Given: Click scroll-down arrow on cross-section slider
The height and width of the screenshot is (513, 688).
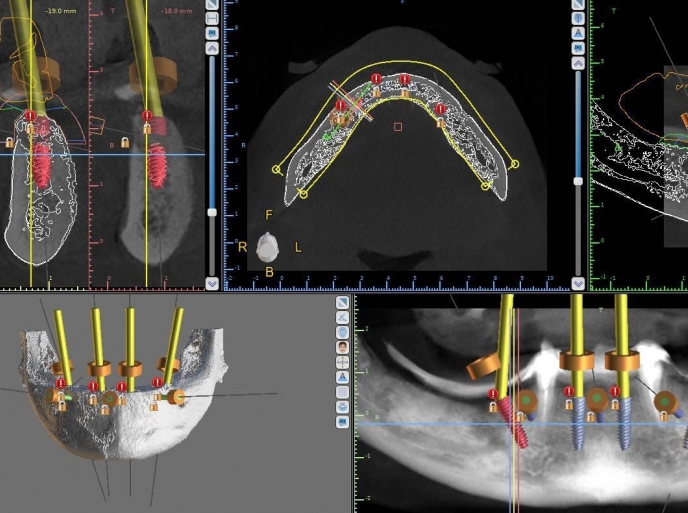Looking at the screenshot, I should click(212, 283).
